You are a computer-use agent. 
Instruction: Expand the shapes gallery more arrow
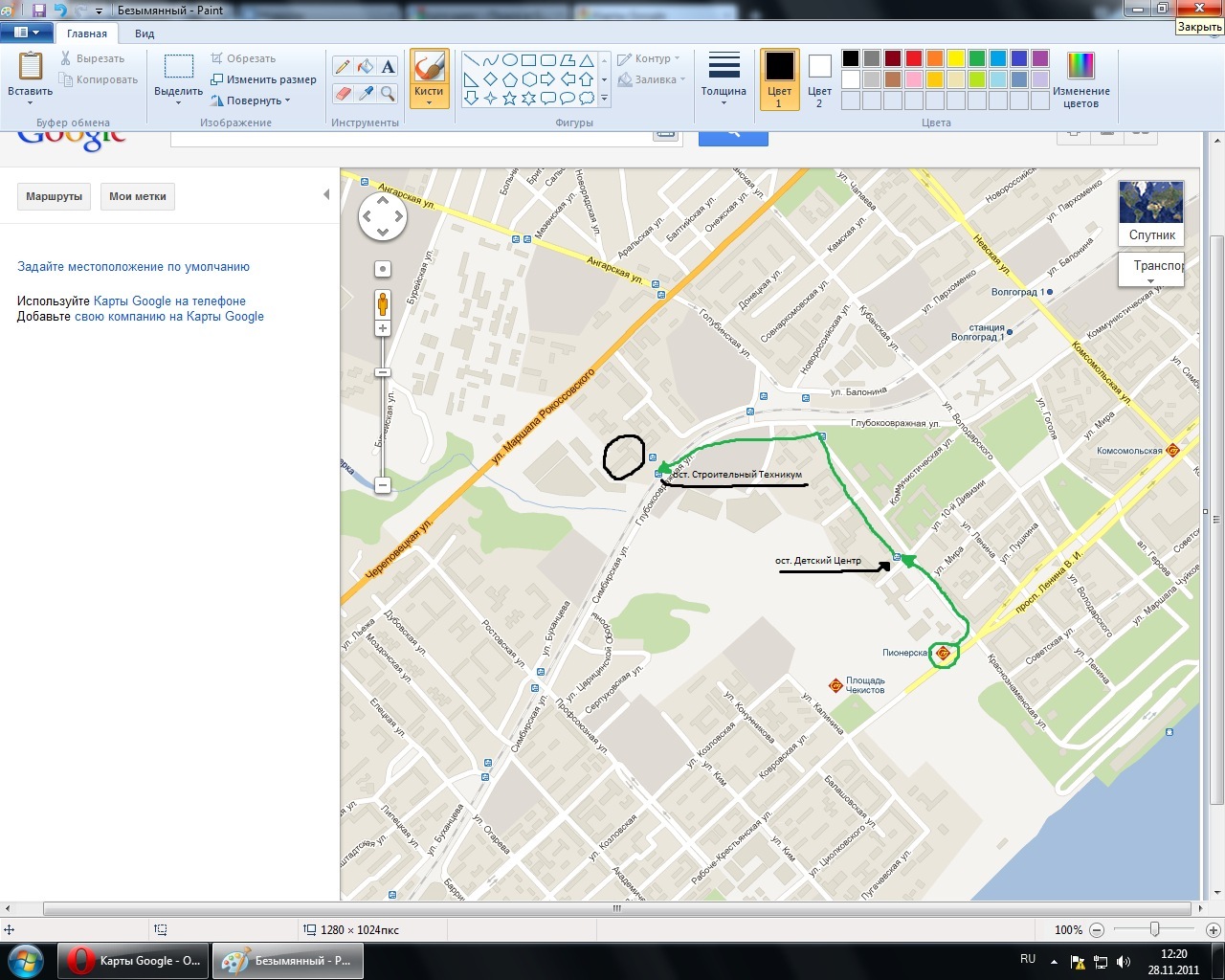point(604,98)
